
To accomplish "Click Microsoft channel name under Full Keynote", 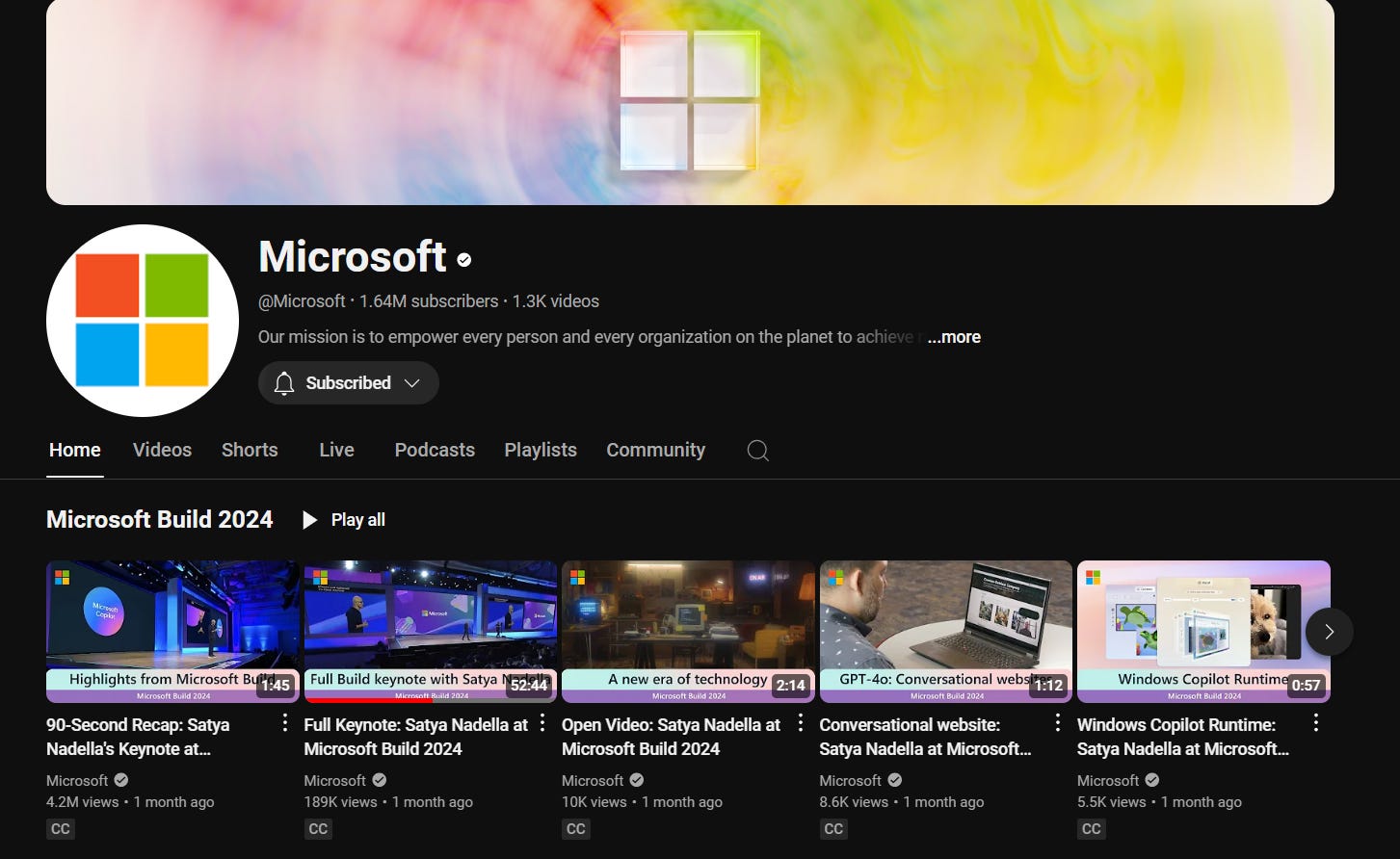I will pos(335,781).
